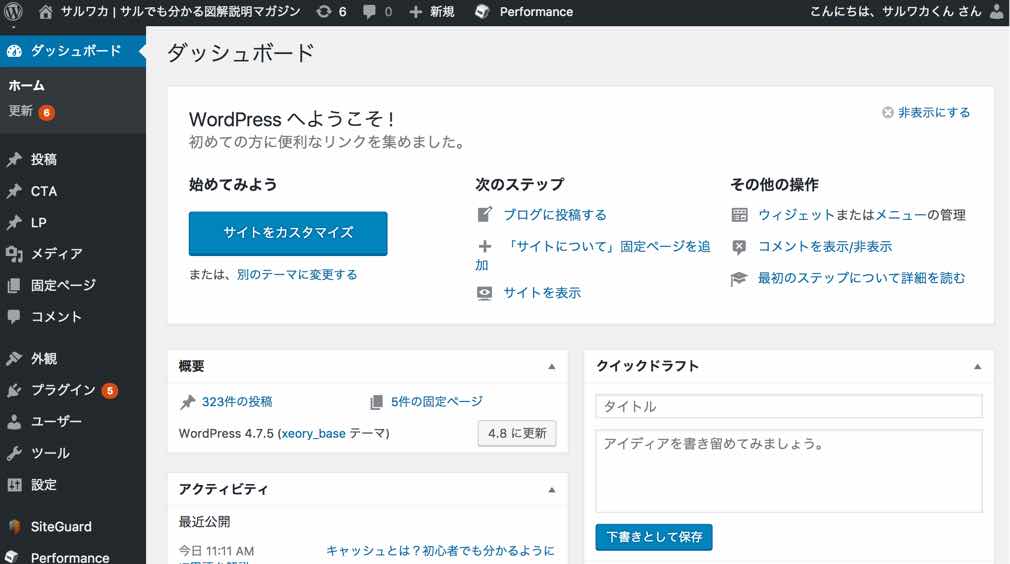Click the graduation cap icon beside 最初のステップ
Screen dimensions: 1010x564
pyautogui.click(x=739, y=279)
